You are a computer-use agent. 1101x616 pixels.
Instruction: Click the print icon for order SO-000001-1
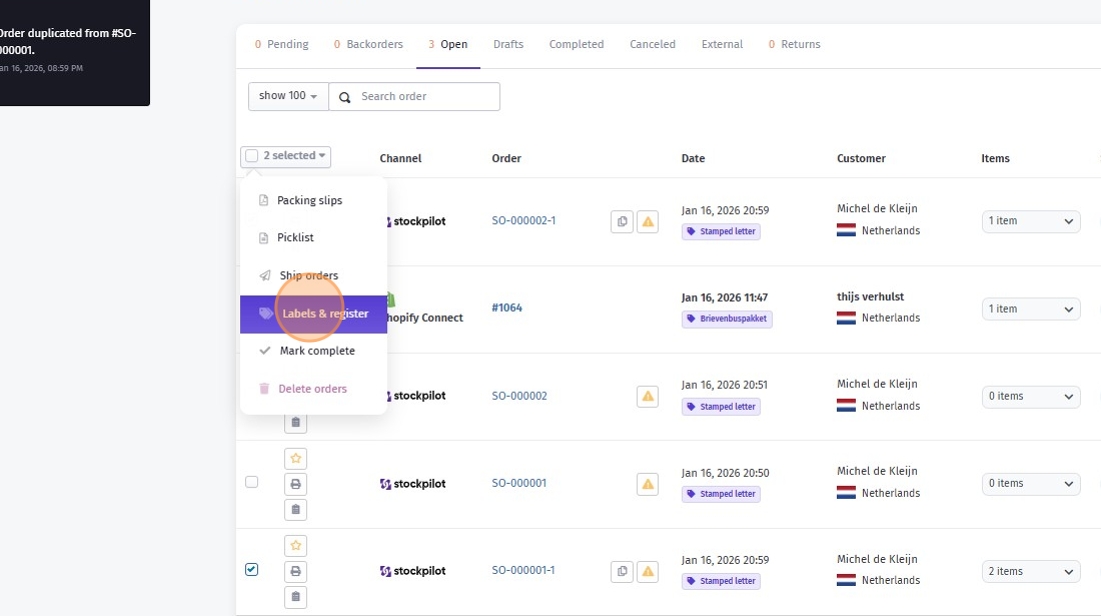click(295, 572)
